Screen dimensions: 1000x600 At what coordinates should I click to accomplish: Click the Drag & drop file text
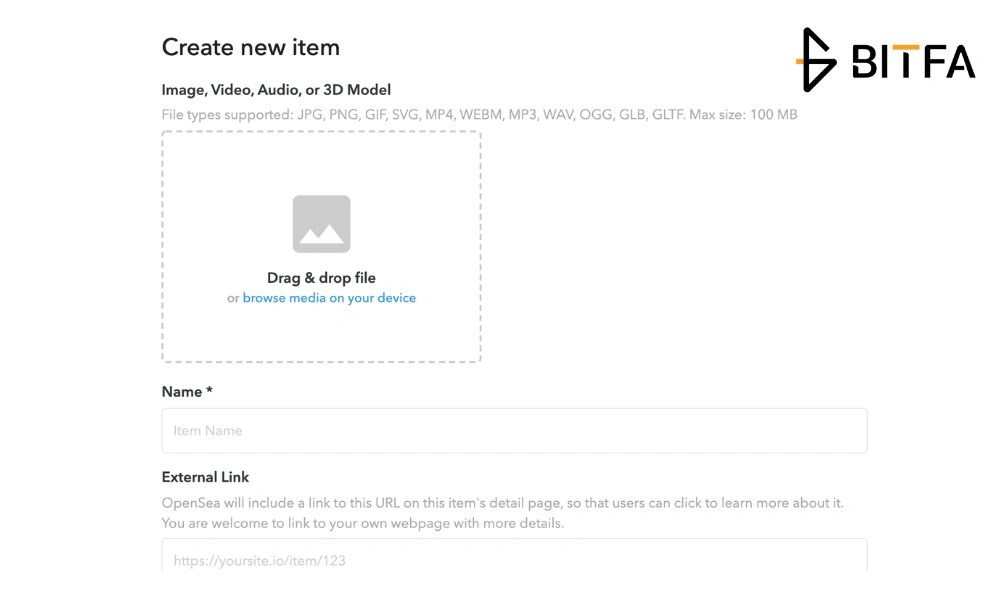coord(321,277)
